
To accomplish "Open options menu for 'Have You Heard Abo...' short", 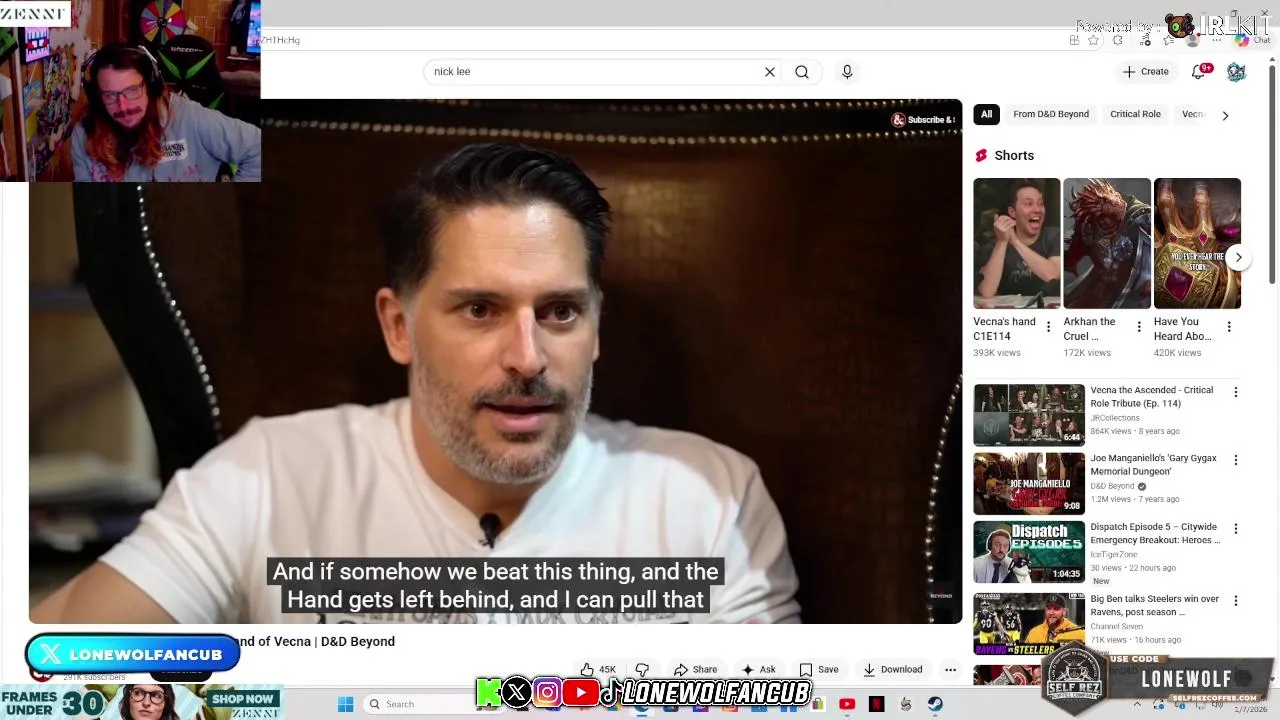I will [x=1229, y=327].
